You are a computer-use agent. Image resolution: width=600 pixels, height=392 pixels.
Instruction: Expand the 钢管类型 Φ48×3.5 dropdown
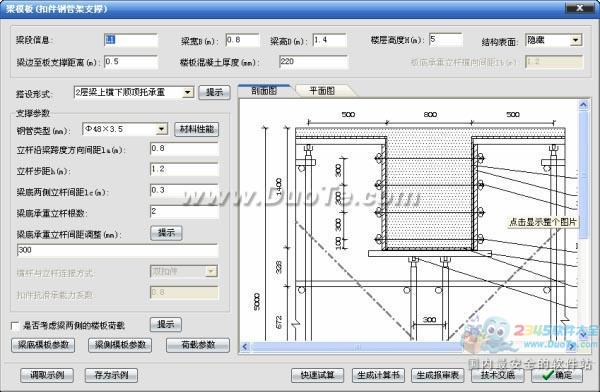click(x=161, y=129)
